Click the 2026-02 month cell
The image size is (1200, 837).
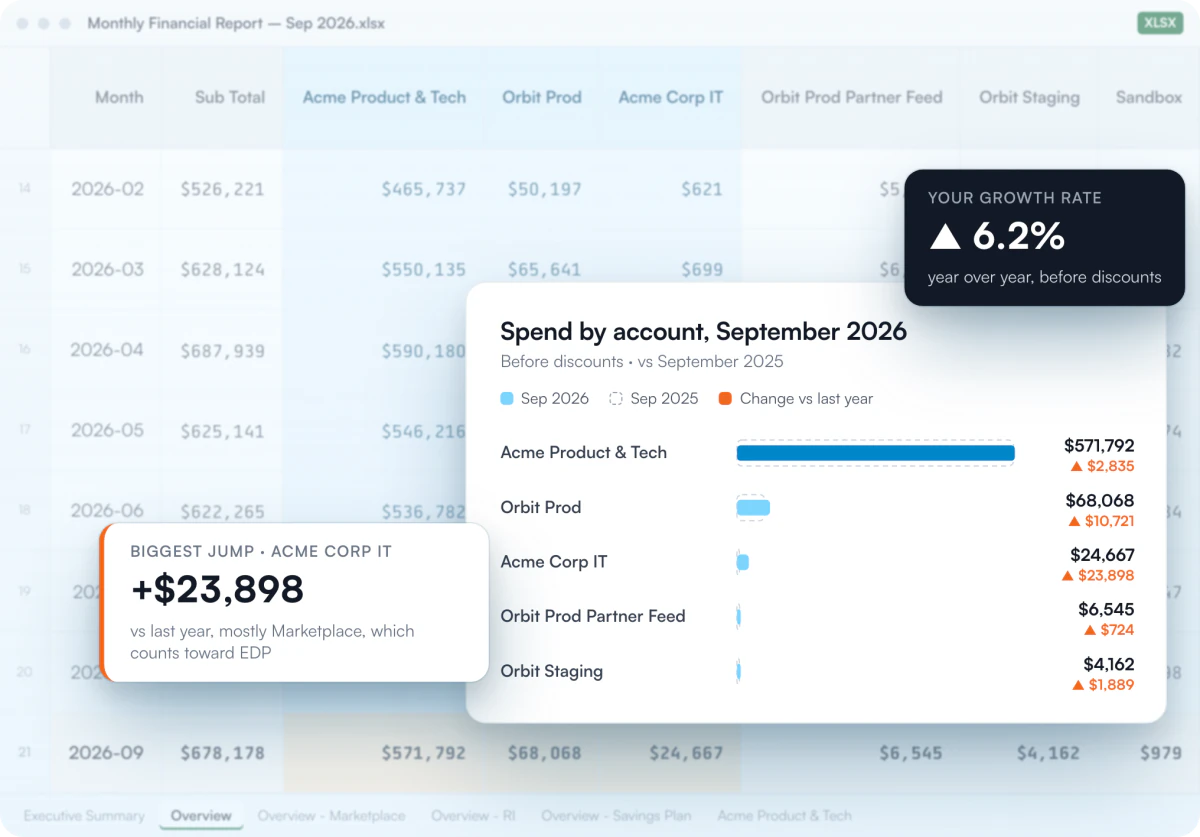click(107, 188)
